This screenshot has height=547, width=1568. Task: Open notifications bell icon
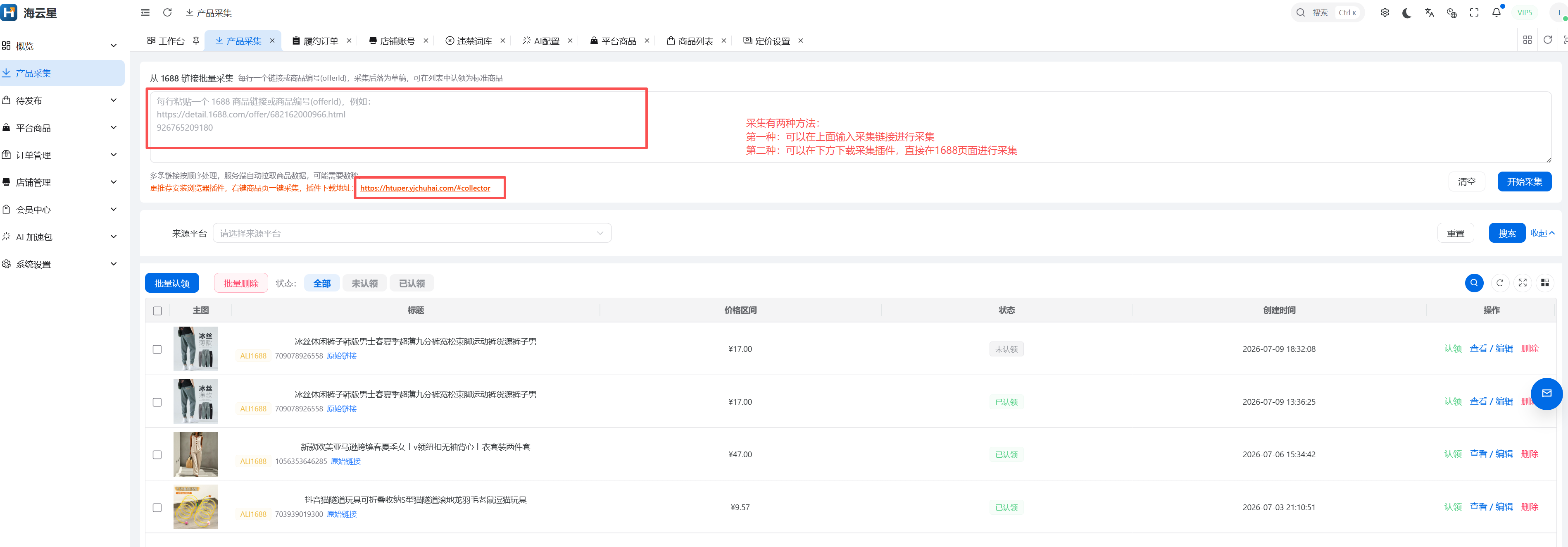(1496, 12)
